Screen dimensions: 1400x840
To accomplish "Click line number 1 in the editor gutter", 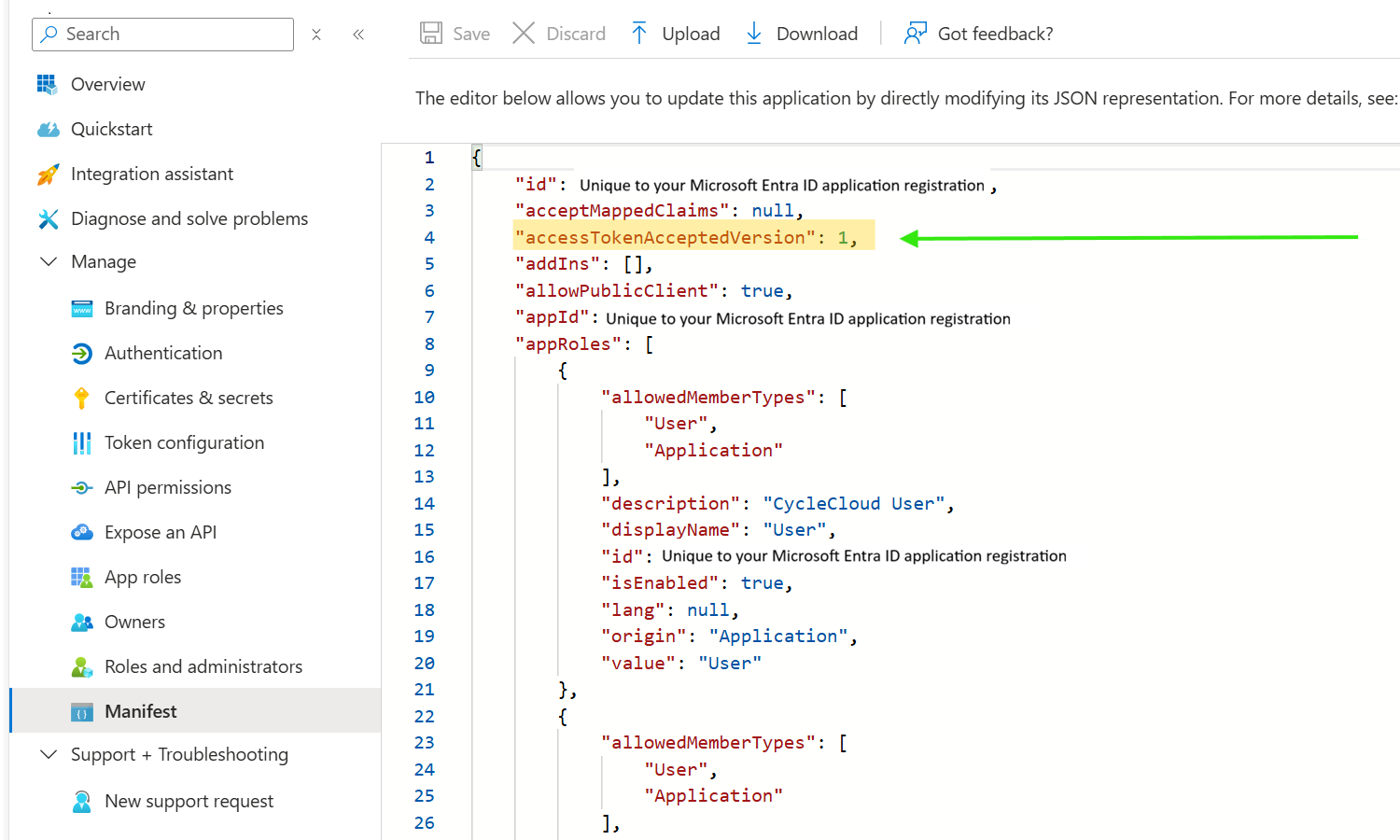I will (x=429, y=158).
